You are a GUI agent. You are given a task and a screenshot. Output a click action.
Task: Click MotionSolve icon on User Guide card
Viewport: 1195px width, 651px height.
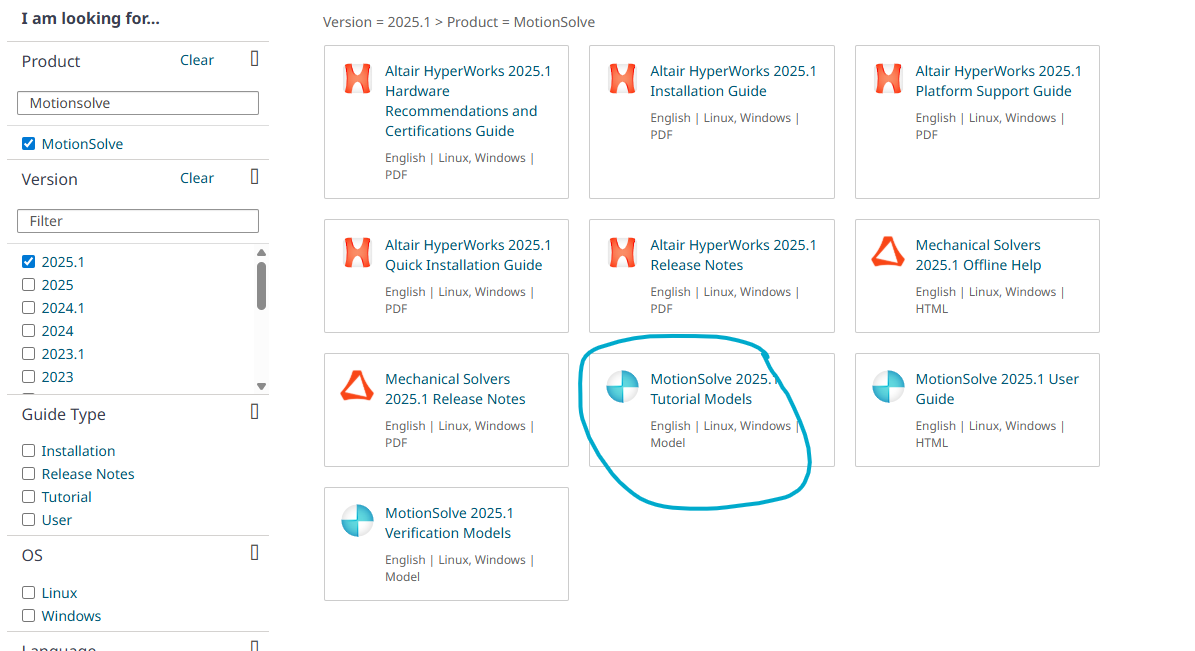coord(888,386)
